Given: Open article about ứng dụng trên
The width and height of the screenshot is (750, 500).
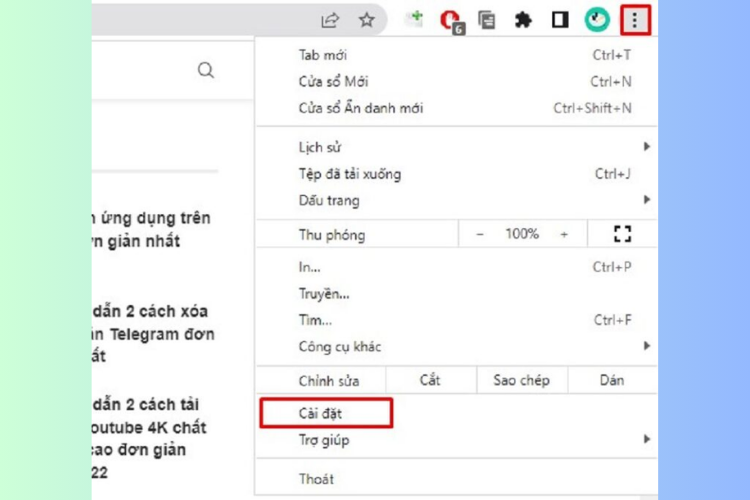Looking at the screenshot, I should [x=151, y=229].
